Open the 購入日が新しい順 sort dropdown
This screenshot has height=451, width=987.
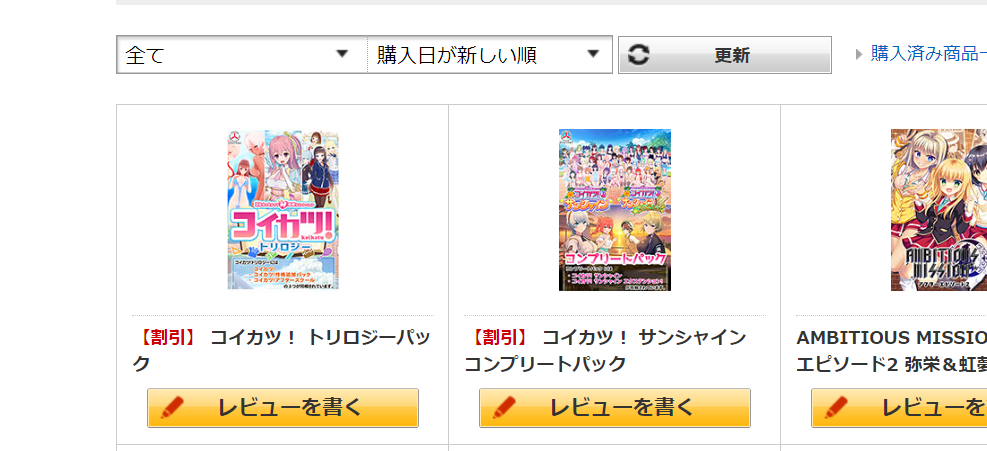point(490,55)
